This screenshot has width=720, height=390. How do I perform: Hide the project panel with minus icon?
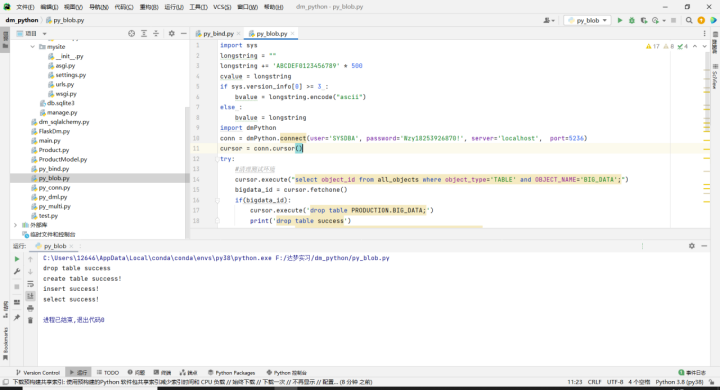click(x=184, y=34)
